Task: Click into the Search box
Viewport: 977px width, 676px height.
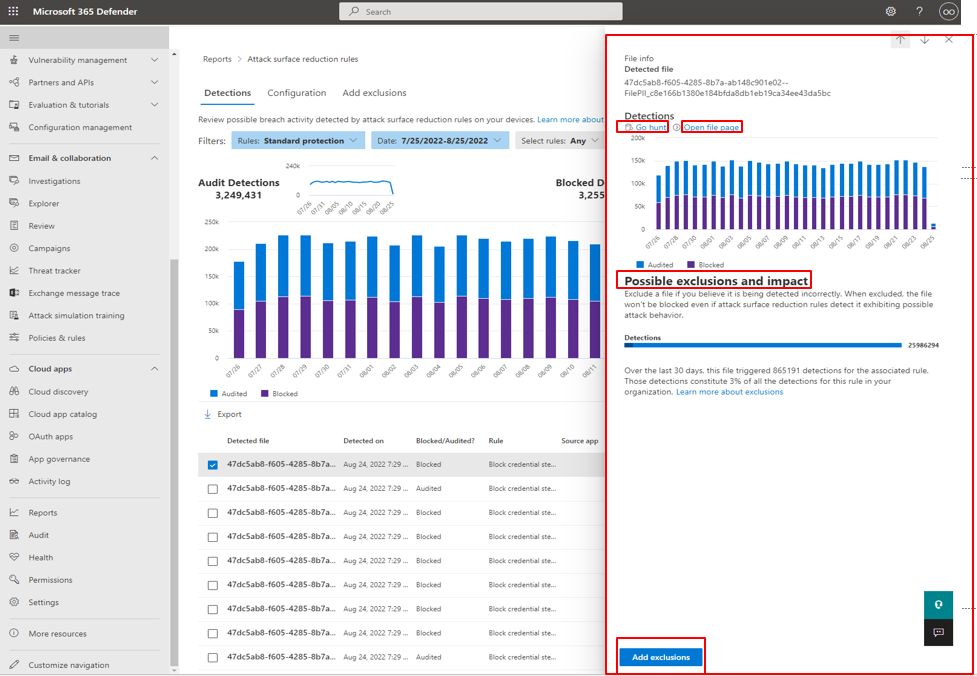Action: pos(480,12)
